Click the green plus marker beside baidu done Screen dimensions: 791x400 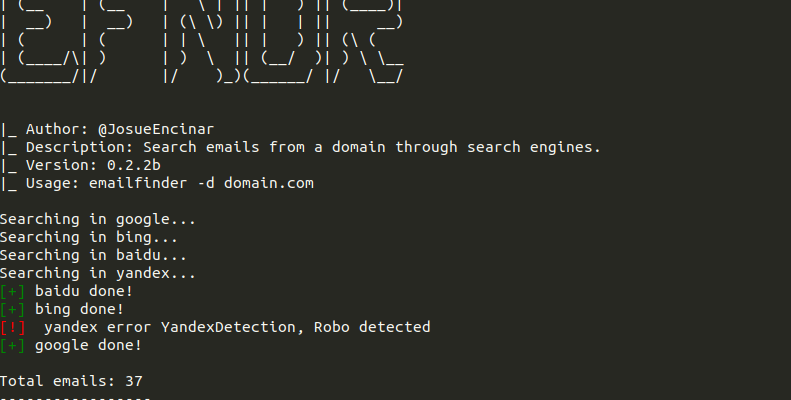13,292
